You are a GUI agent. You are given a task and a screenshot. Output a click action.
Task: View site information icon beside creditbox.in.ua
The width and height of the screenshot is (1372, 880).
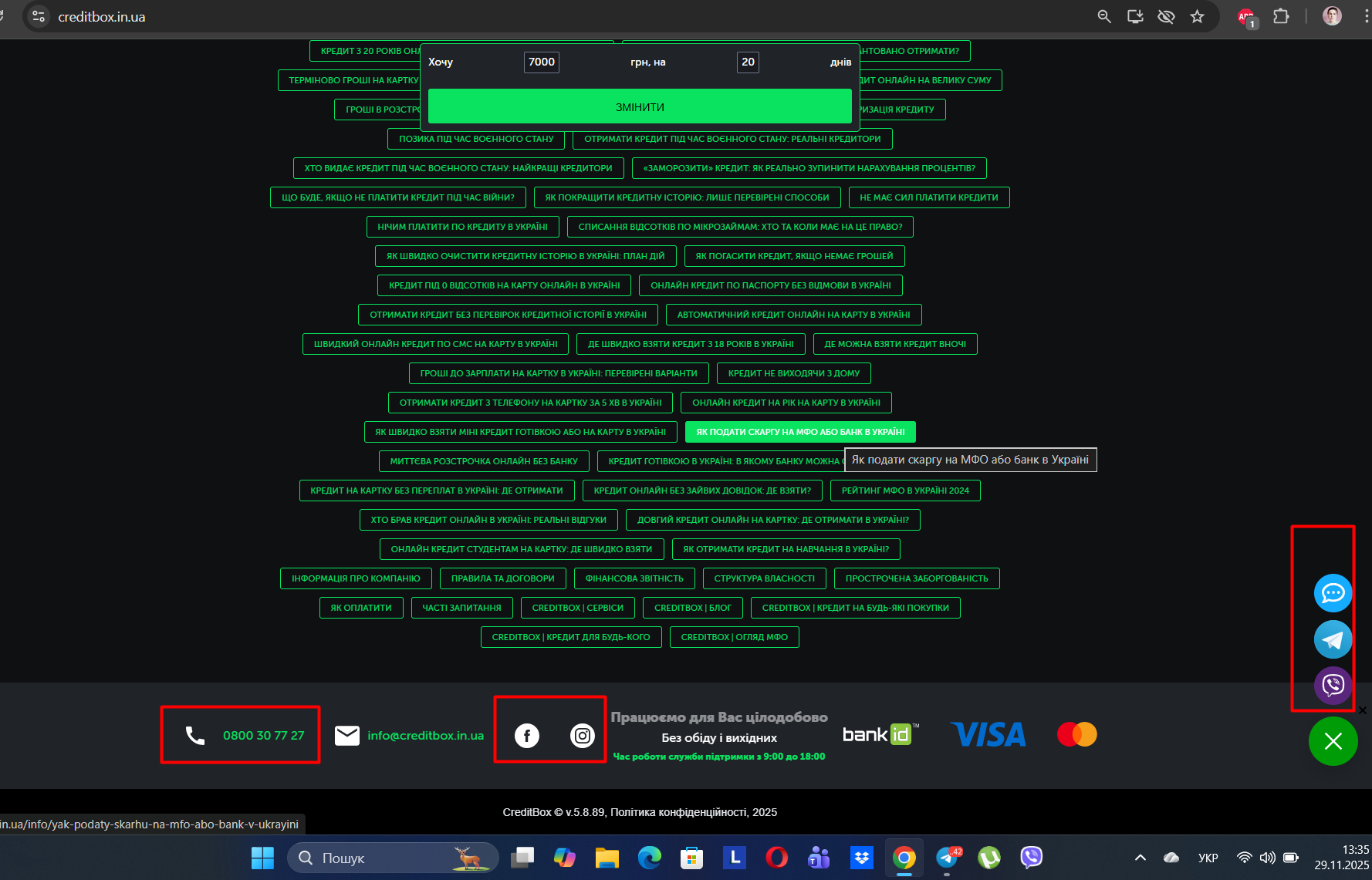[x=39, y=16]
